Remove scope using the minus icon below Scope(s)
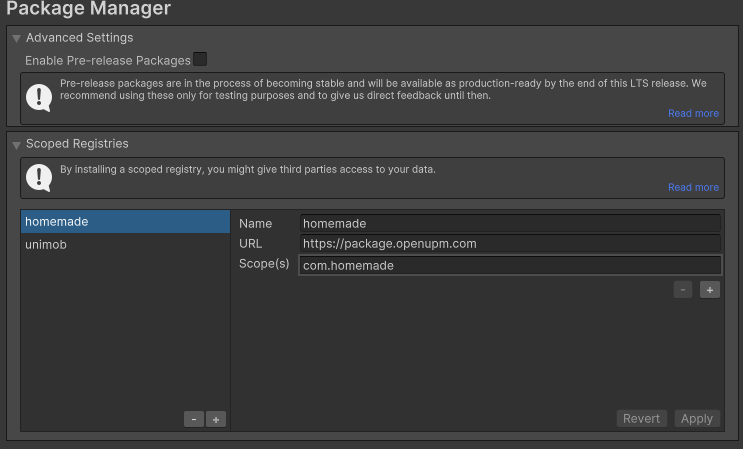The height and width of the screenshot is (449, 743). click(683, 290)
